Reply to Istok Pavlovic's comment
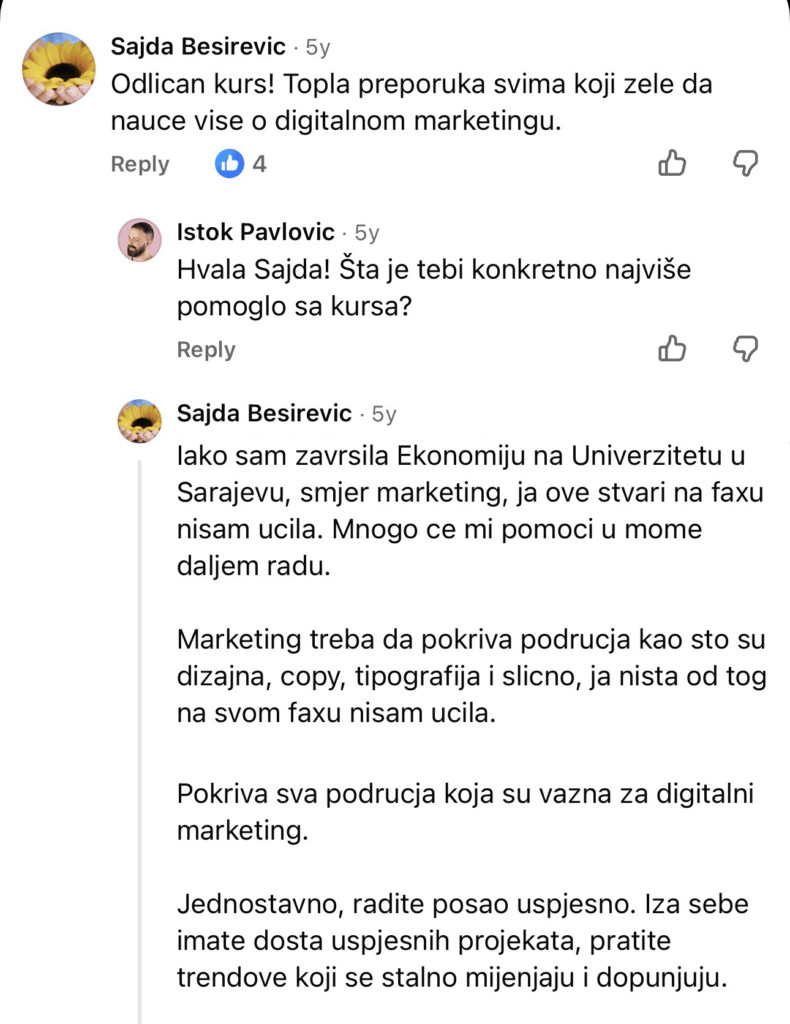This screenshot has height=1024, width=790. click(x=206, y=349)
